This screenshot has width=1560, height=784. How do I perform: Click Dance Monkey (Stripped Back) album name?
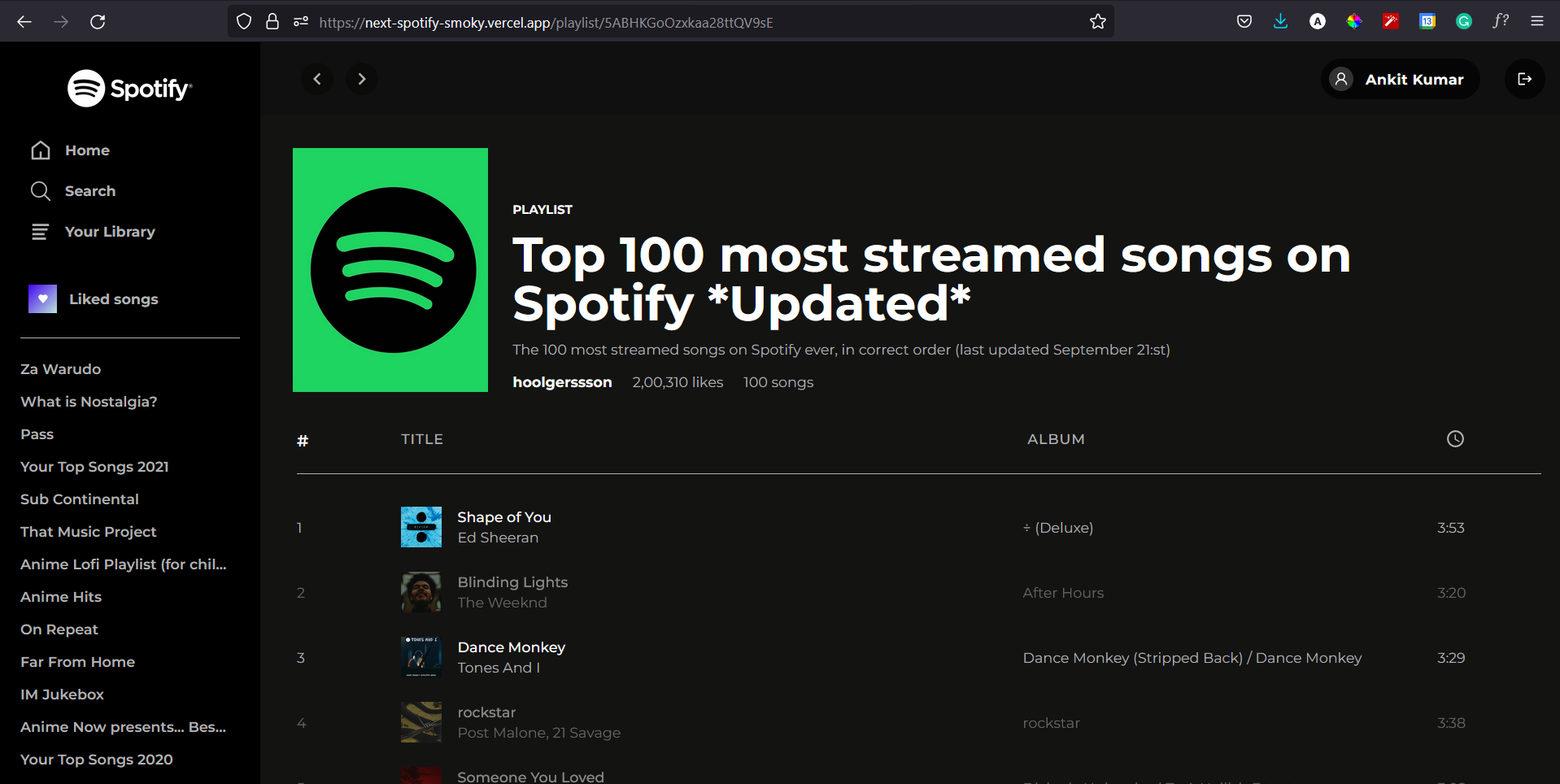point(1192,658)
